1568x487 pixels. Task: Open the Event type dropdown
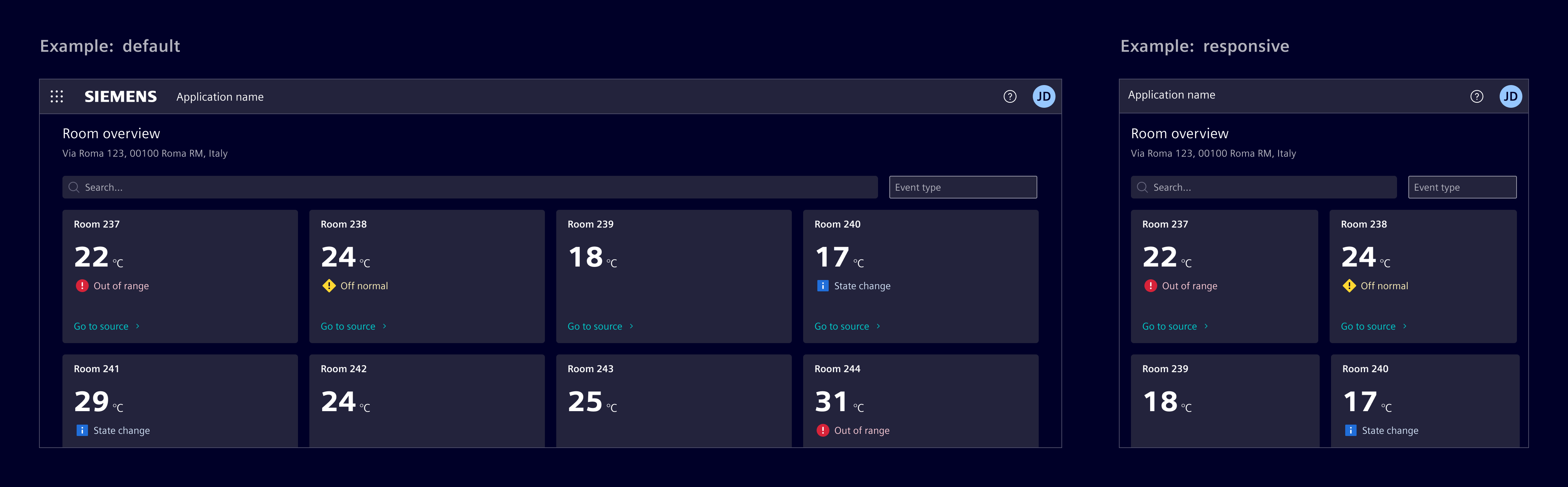pos(962,187)
